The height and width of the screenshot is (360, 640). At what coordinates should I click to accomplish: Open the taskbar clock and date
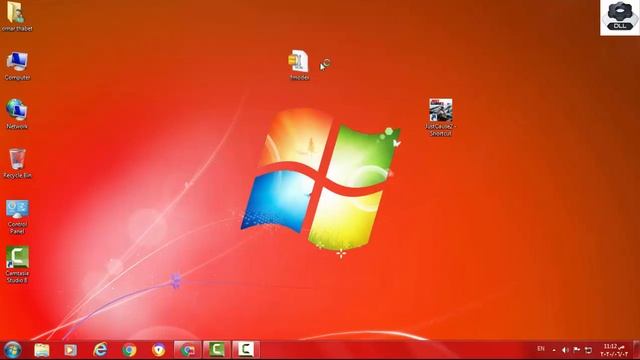click(614, 350)
